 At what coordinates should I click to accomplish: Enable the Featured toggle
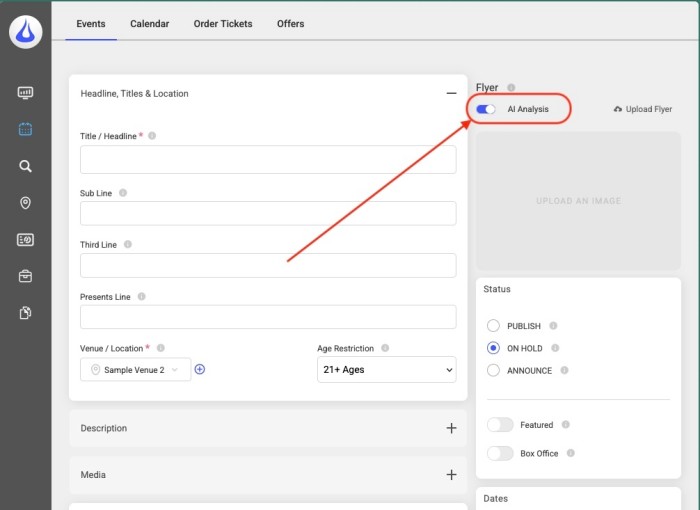click(x=500, y=424)
